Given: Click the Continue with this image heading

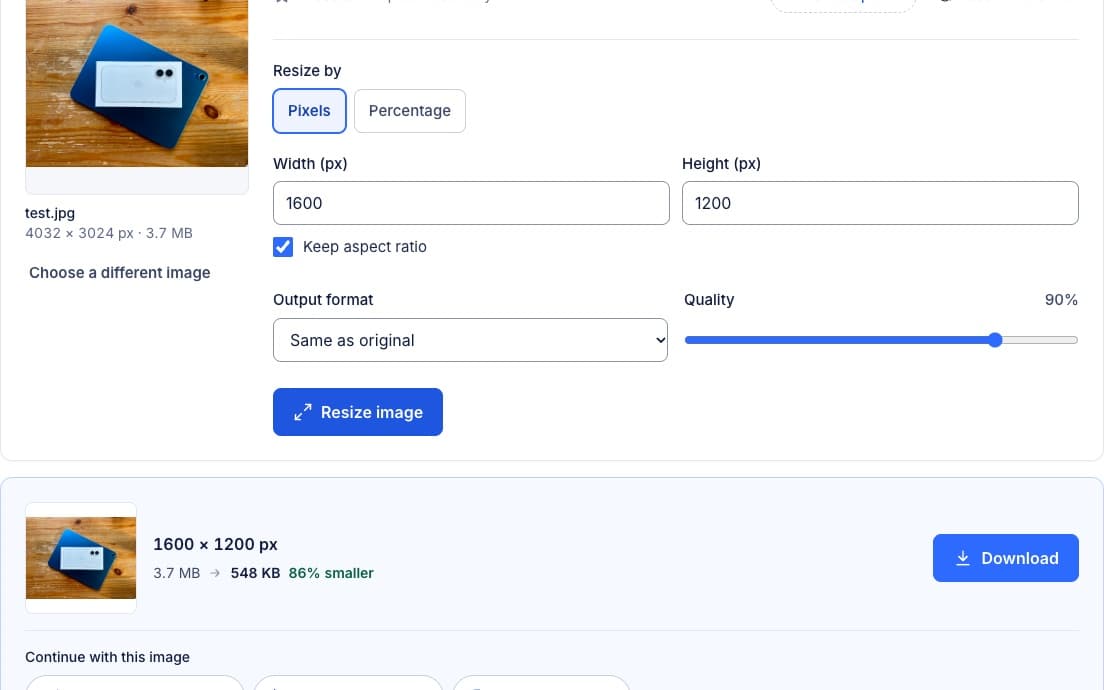Looking at the screenshot, I should click(108, 657).
